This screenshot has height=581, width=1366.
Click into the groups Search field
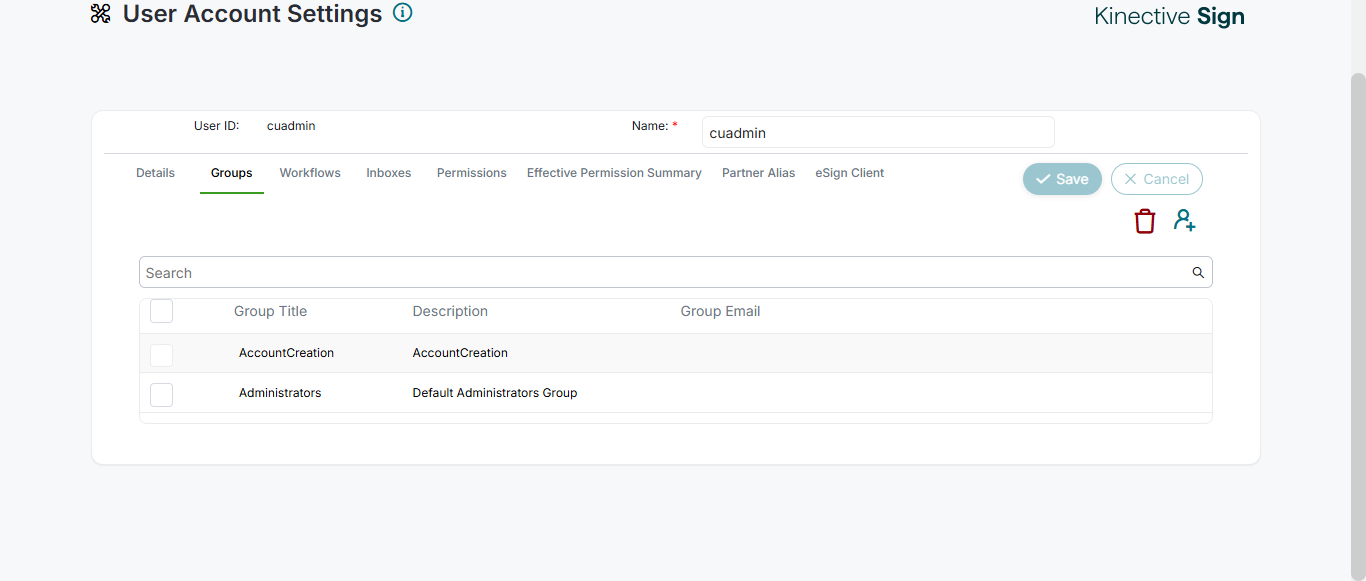click(660, 273)
